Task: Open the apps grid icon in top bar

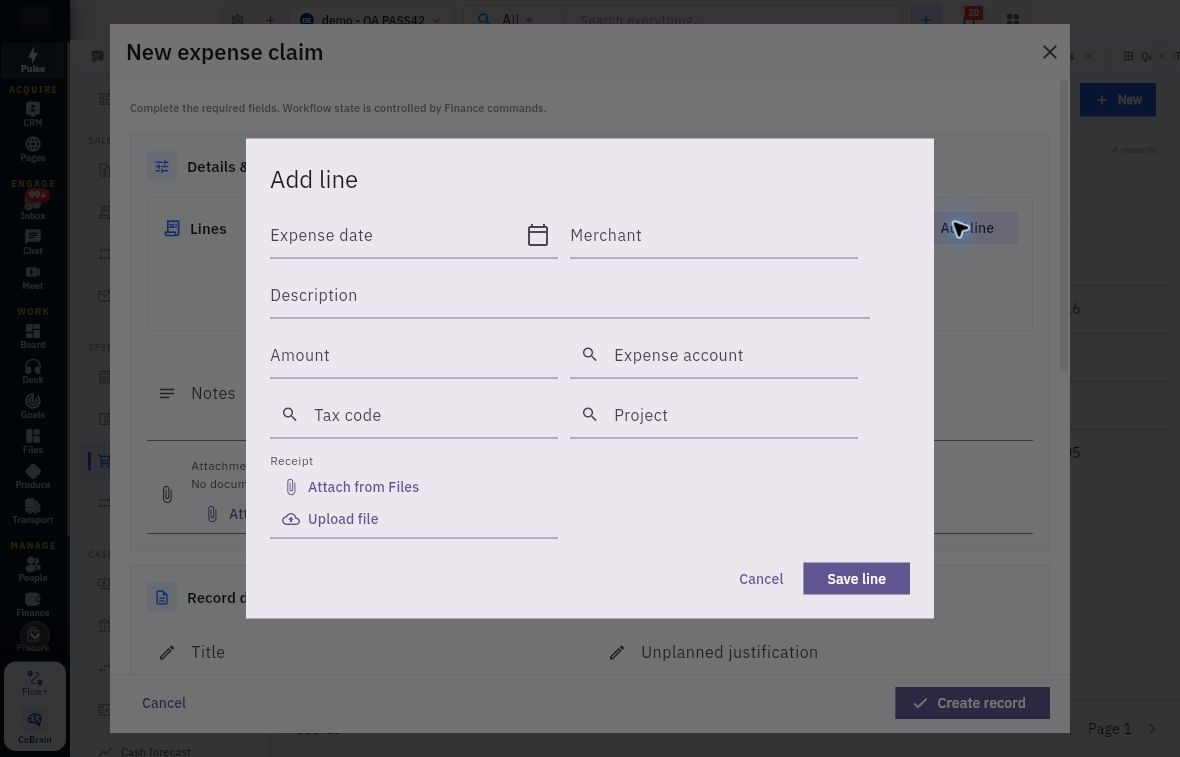Action: tap(1013, 20)
